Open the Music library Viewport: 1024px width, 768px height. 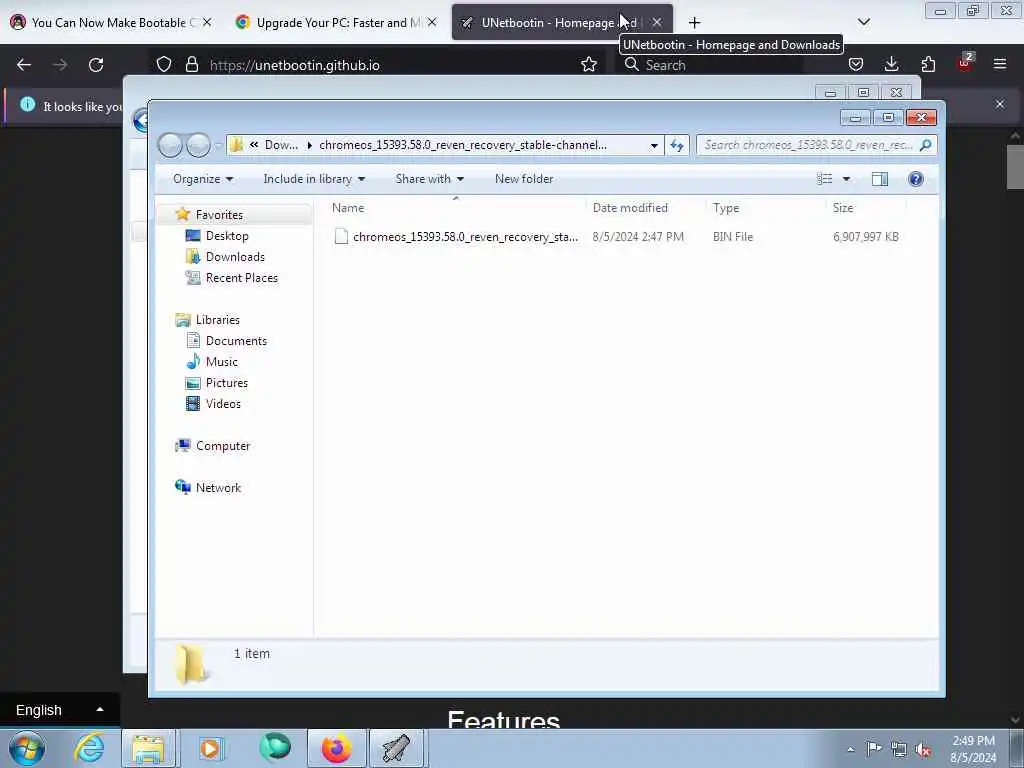coord(221,361)
